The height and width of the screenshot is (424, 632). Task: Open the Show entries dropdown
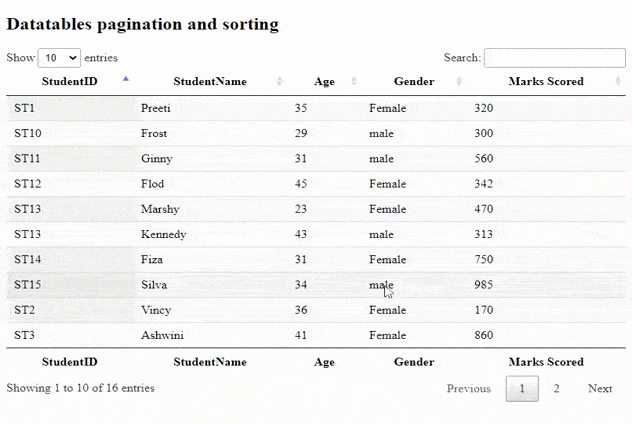click(x=59, y=58)
